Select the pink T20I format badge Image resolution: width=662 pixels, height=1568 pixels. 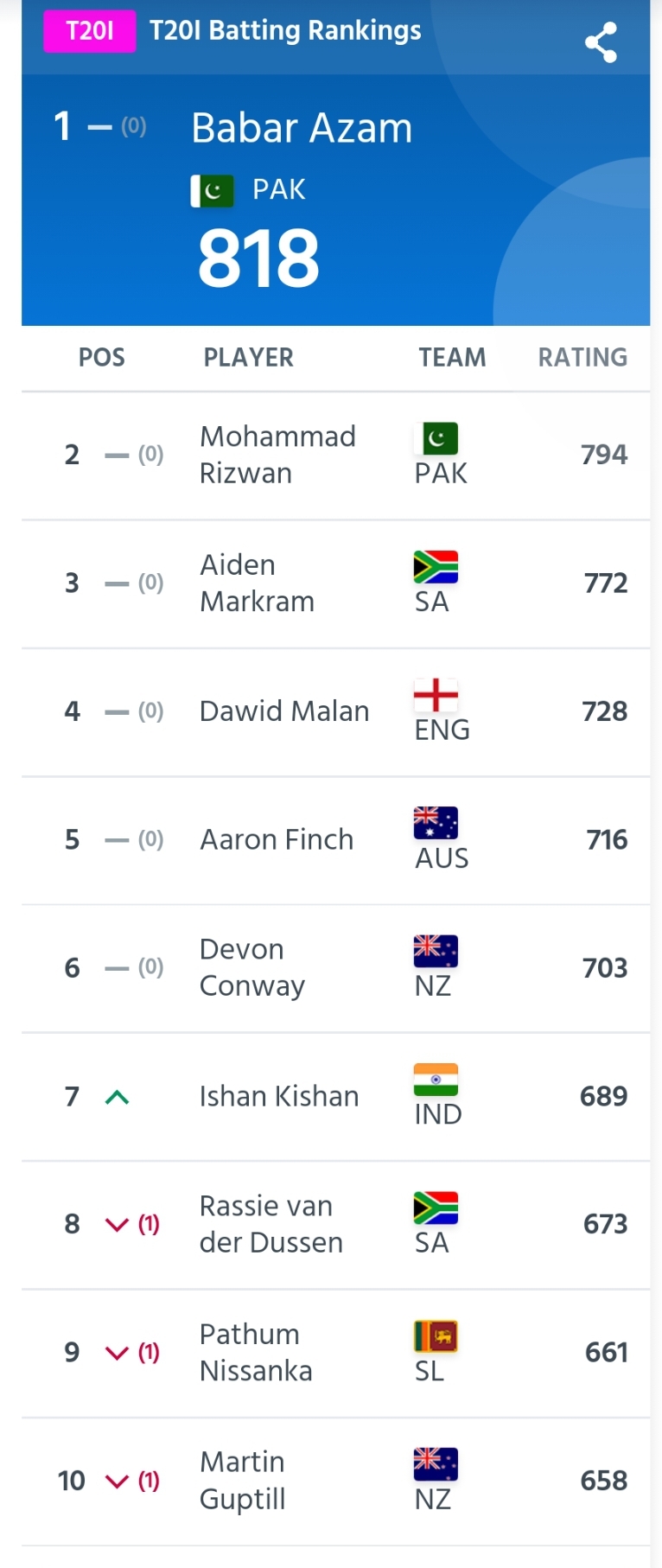90,31
